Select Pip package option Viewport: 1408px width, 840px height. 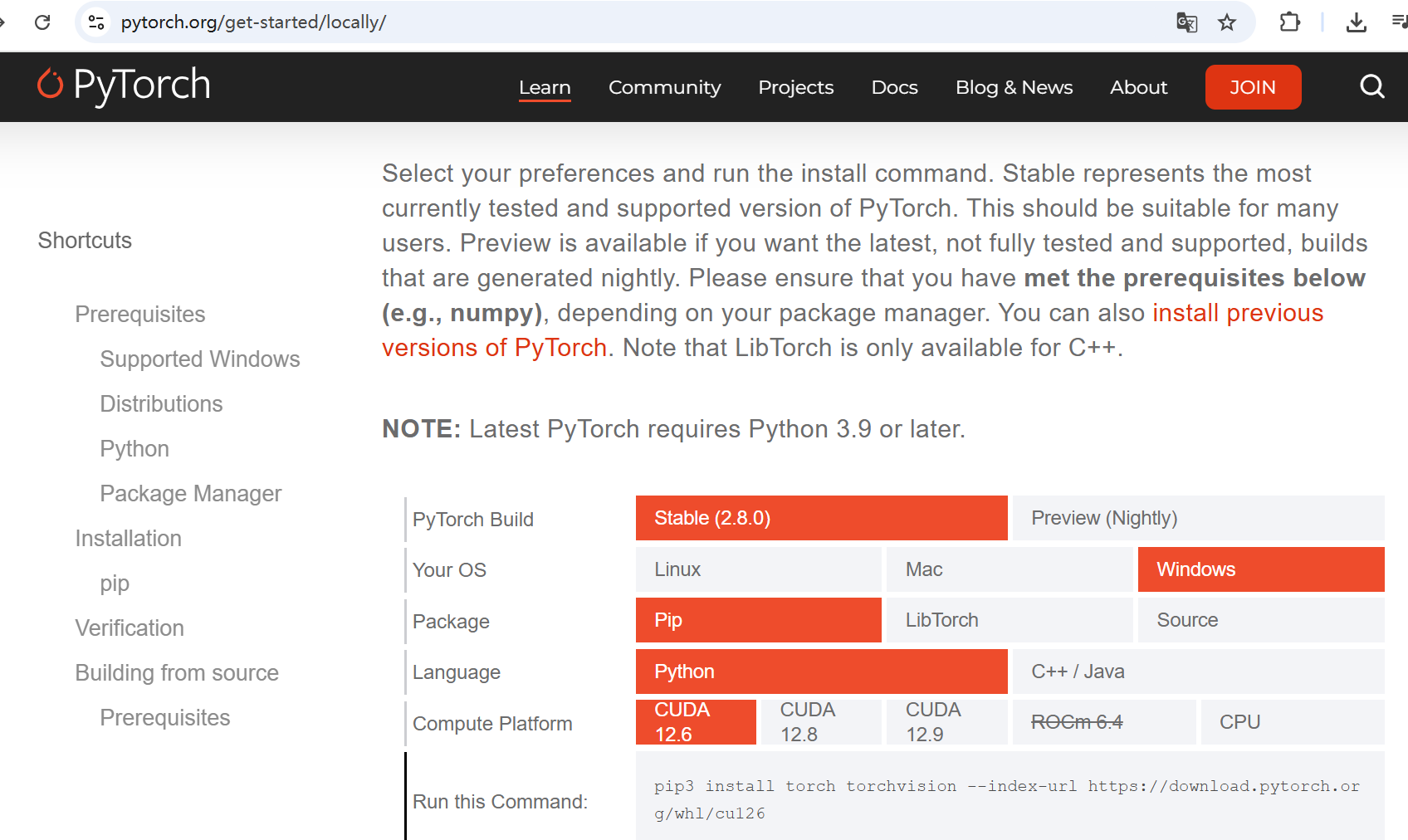[759, 620]
